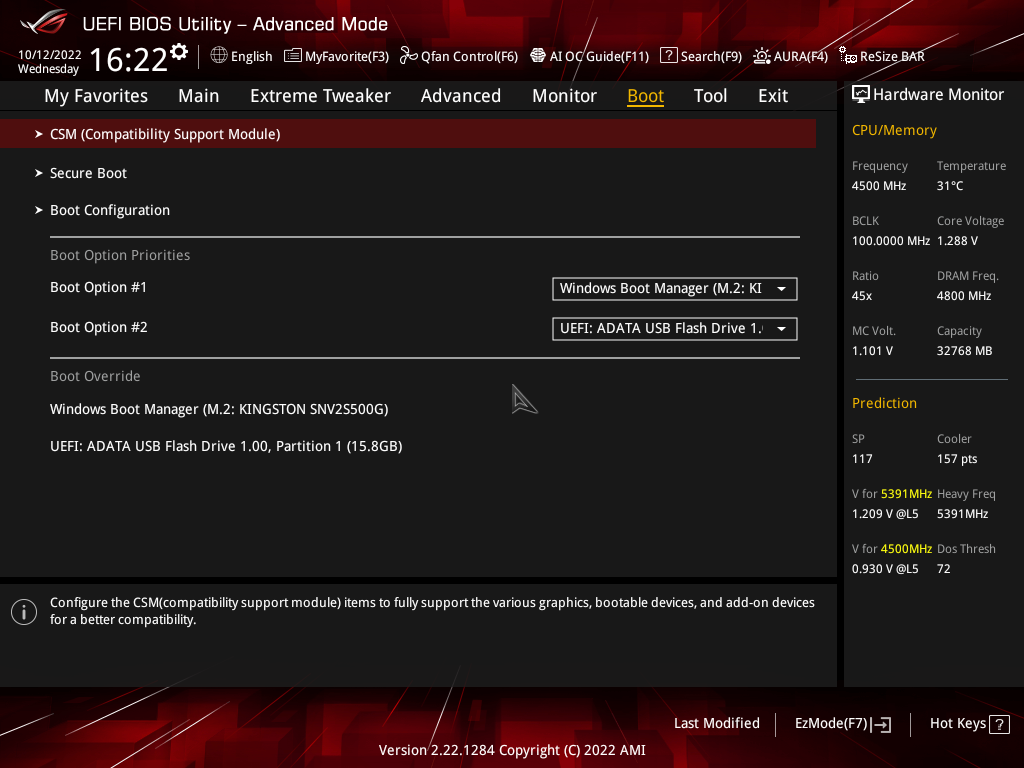Open Search(F9) question mark icon
The width and height of the screenshot is (1024, 768).
pos(668,56)
